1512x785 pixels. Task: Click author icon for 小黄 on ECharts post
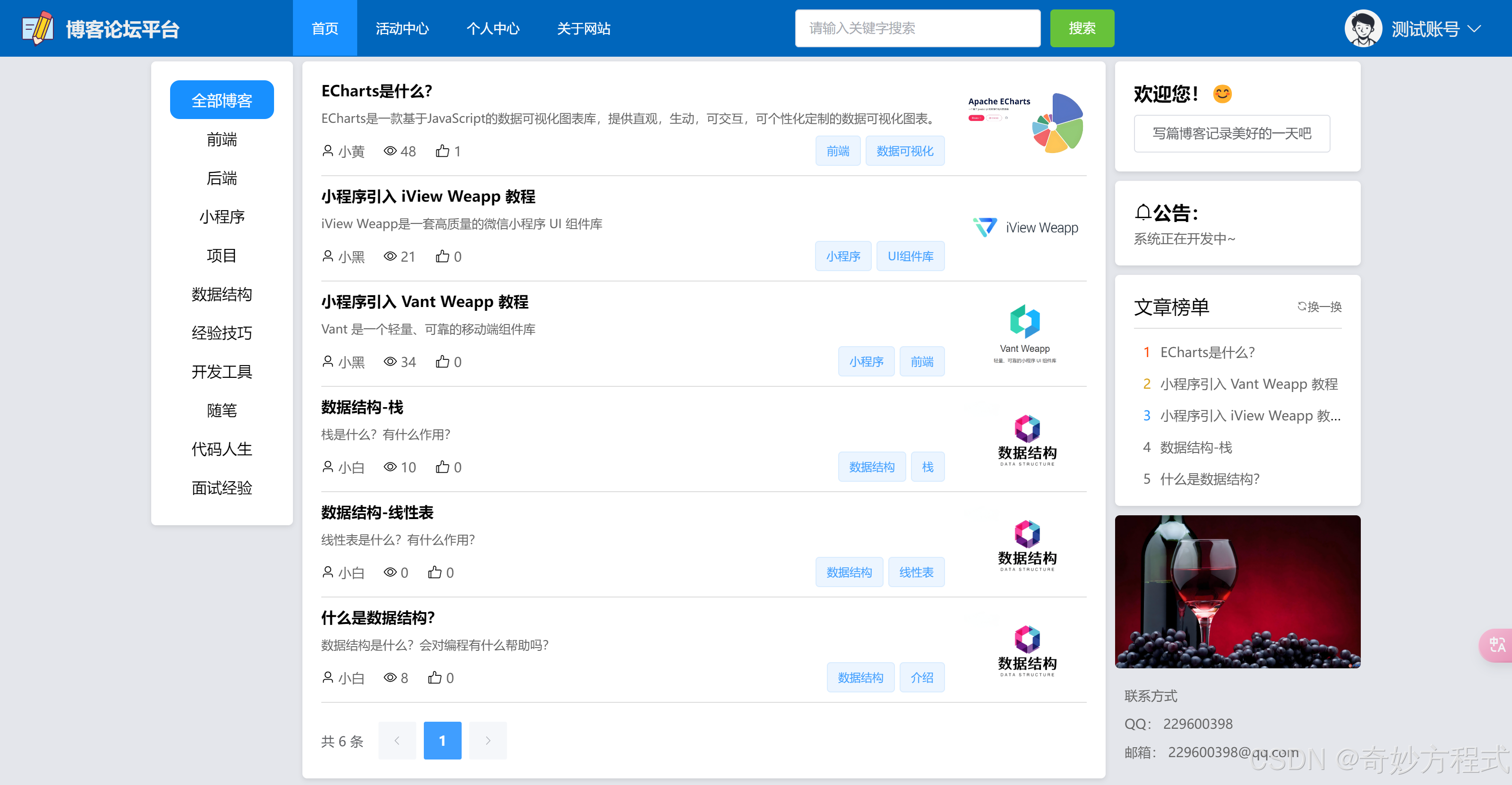click(328, 151)
